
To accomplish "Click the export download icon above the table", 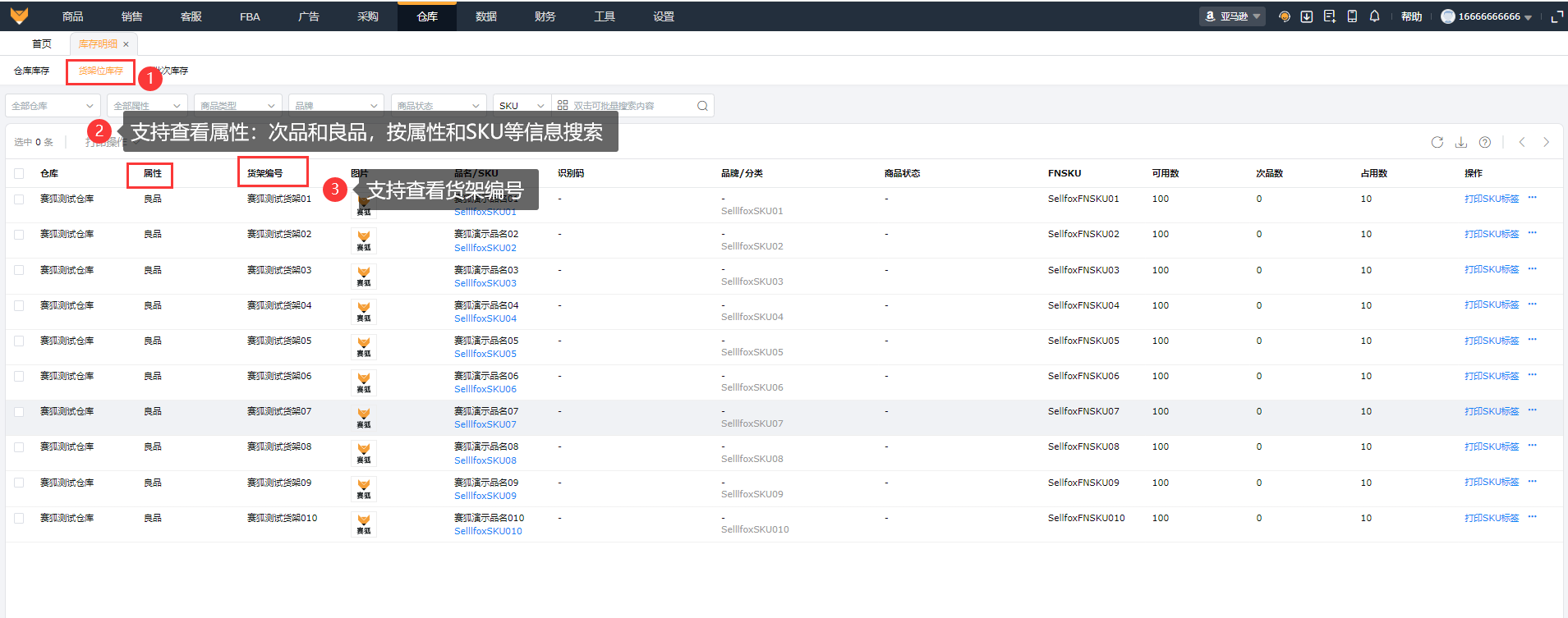I will pyautogui.click(x=1460, y=142).
